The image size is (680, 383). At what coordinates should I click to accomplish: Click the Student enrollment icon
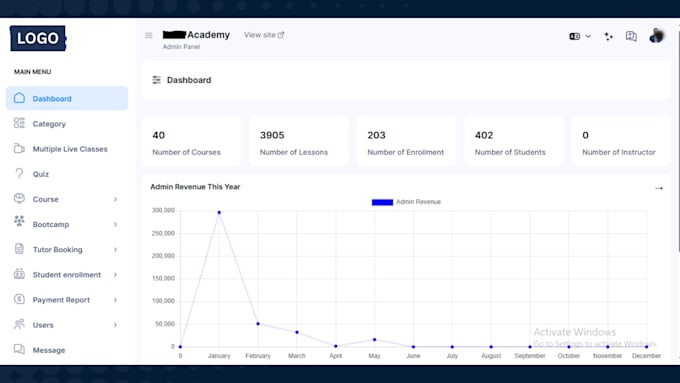point(19,274)
